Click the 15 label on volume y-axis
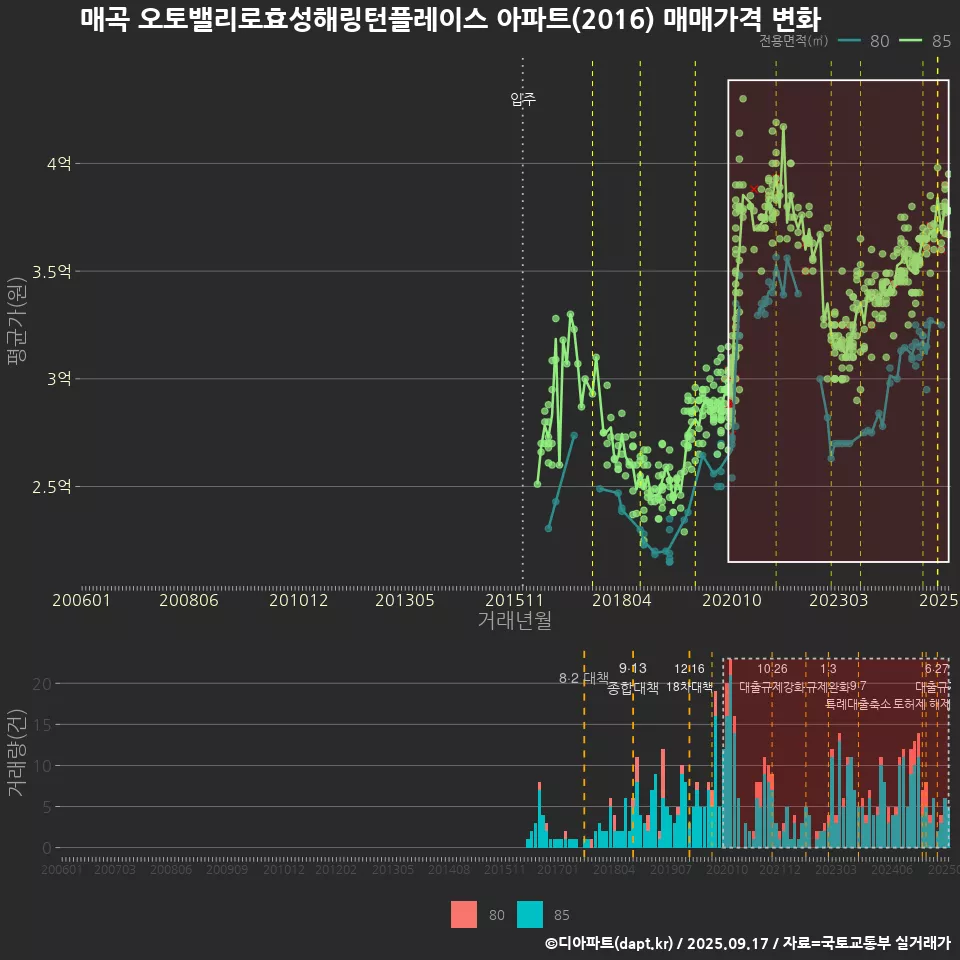 click(x=42, y=725)
